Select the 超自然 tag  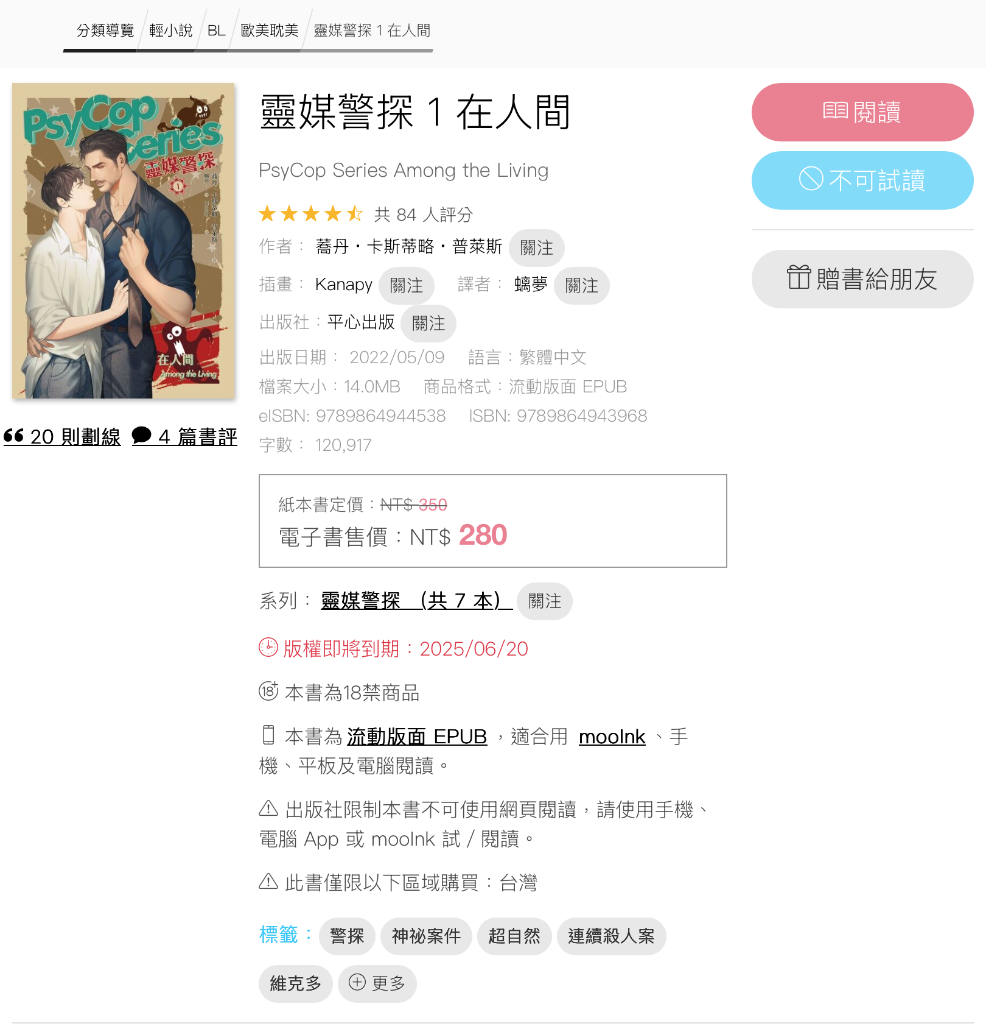(515, 936)
